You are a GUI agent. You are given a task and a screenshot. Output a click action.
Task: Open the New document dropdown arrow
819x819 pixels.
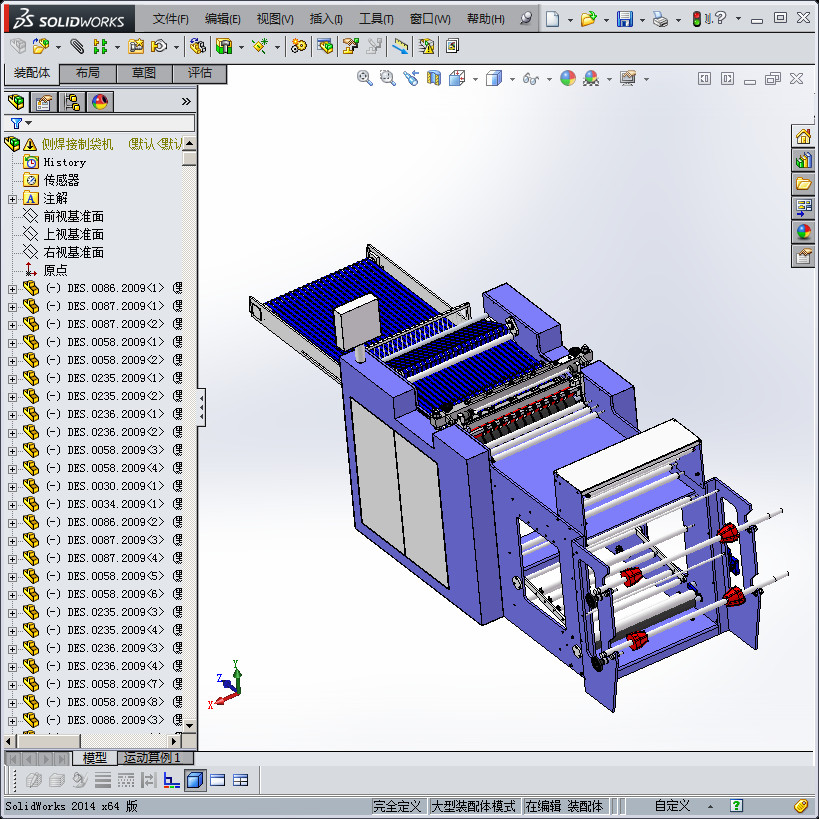point(570,20)
